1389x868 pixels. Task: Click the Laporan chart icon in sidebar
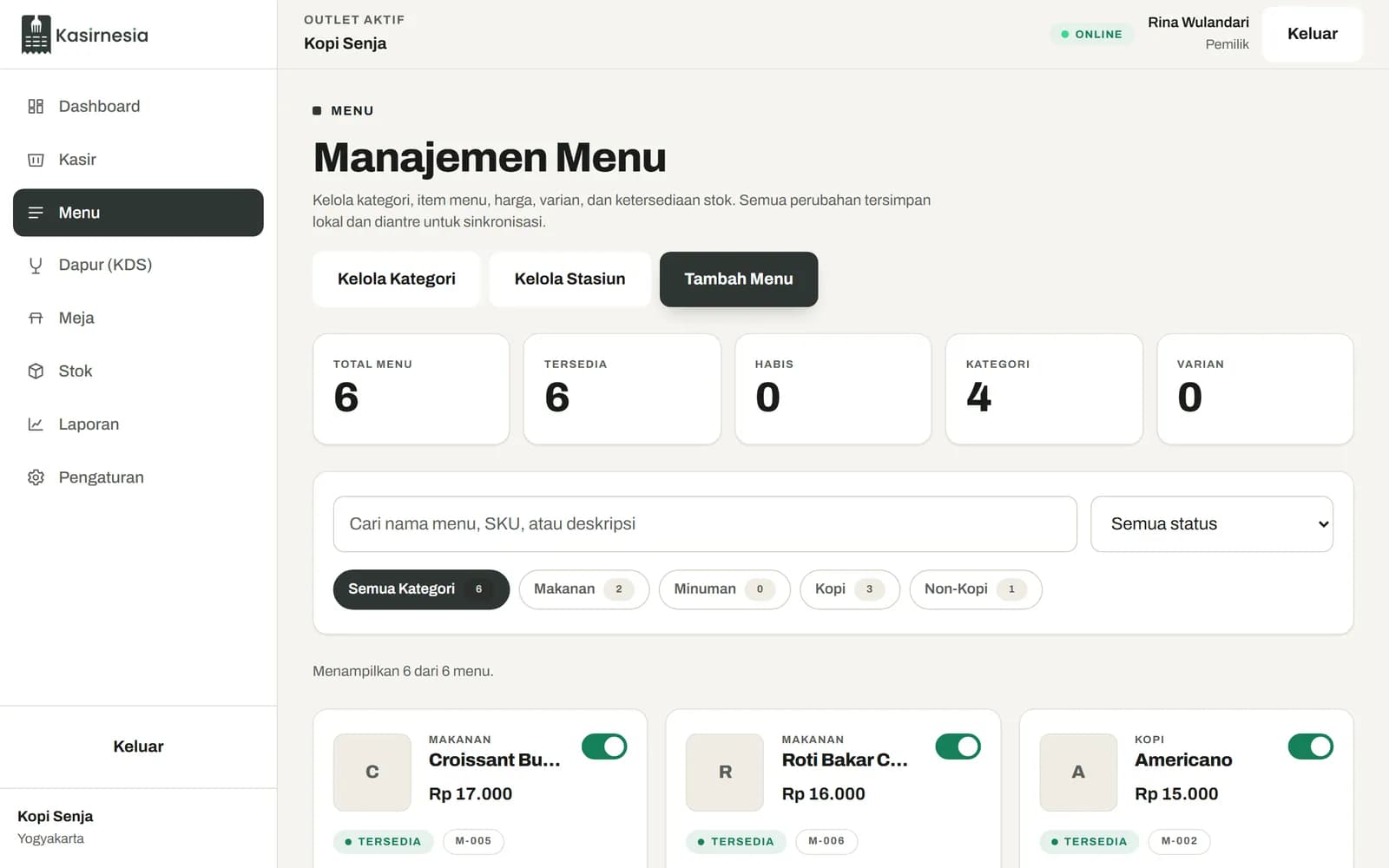36,424
